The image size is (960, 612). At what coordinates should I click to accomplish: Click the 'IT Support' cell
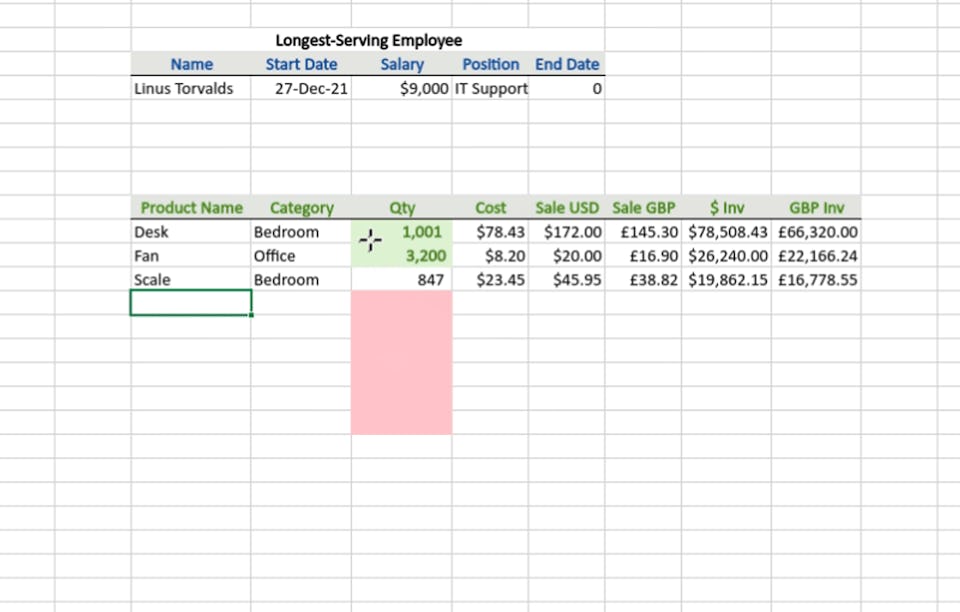490,89
